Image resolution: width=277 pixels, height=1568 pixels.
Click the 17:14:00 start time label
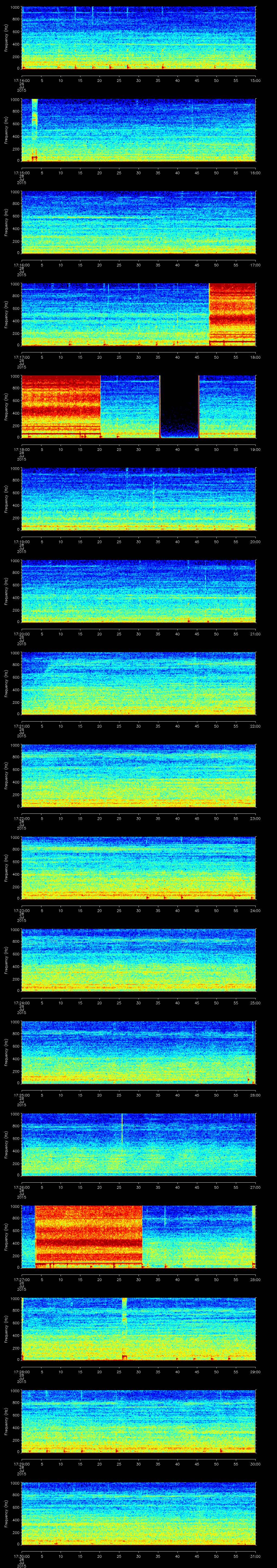pos(21,80)
